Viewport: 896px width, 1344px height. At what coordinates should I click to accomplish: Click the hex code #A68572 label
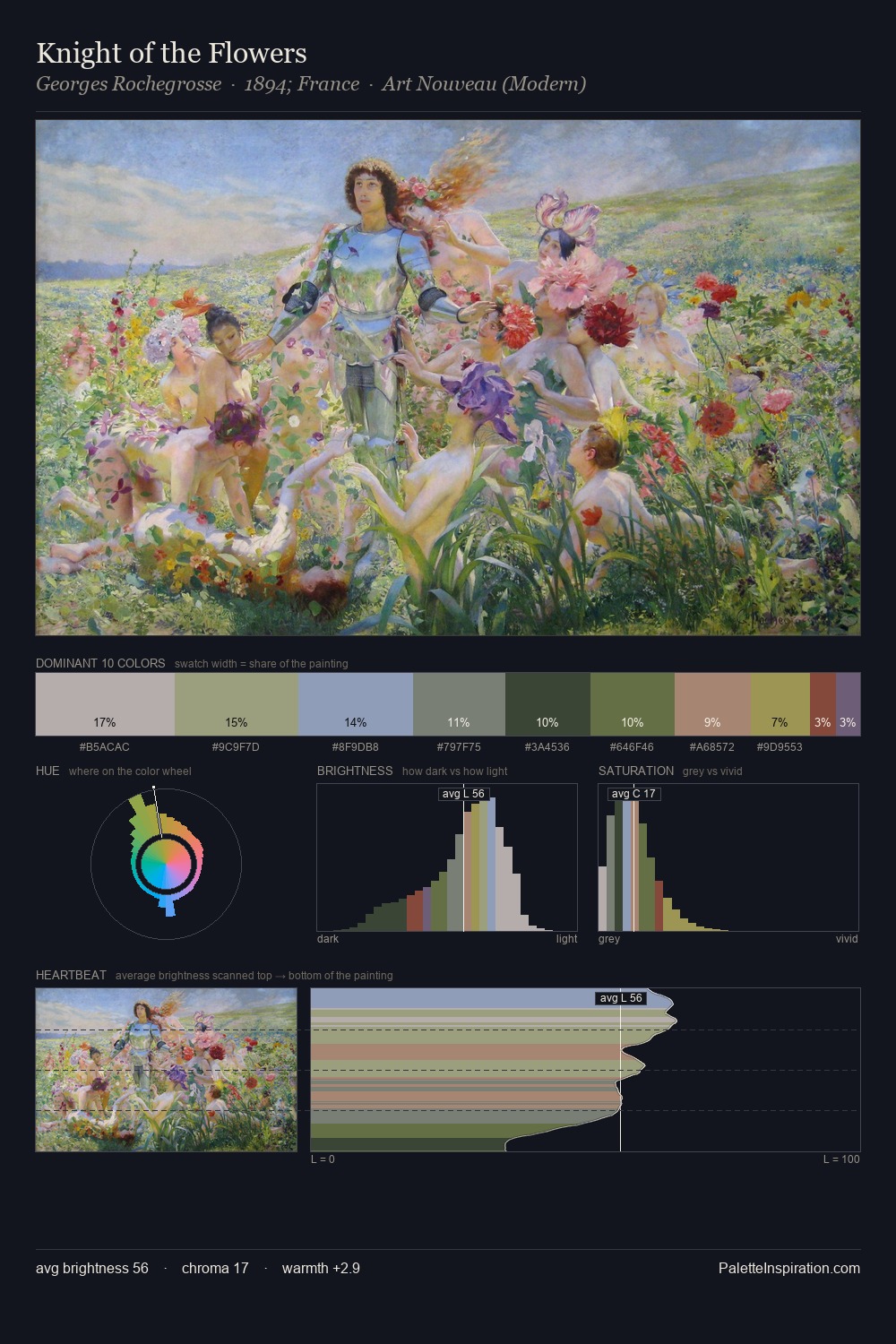(x=712, y=746)
